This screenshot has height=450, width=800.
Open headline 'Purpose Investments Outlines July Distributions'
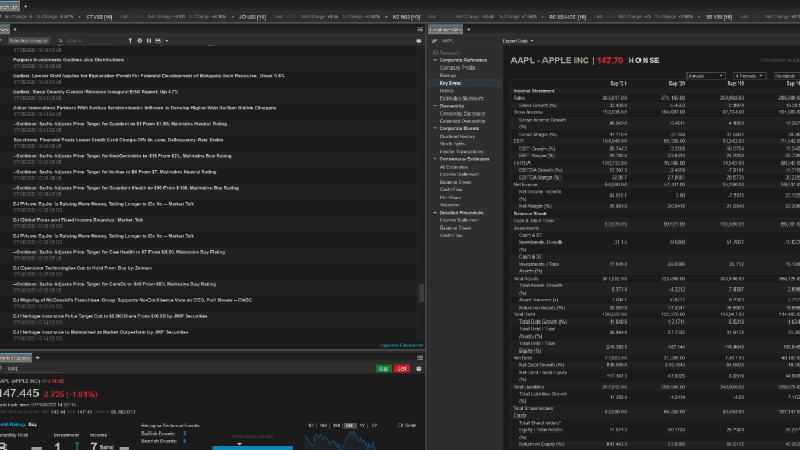[68, 60]
